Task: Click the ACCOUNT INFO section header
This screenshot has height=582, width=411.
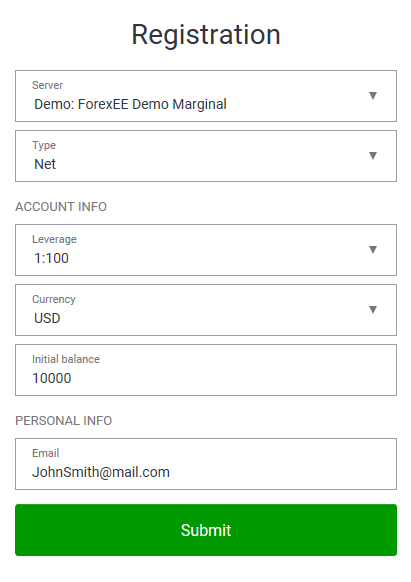Action: tap(61, 207)
